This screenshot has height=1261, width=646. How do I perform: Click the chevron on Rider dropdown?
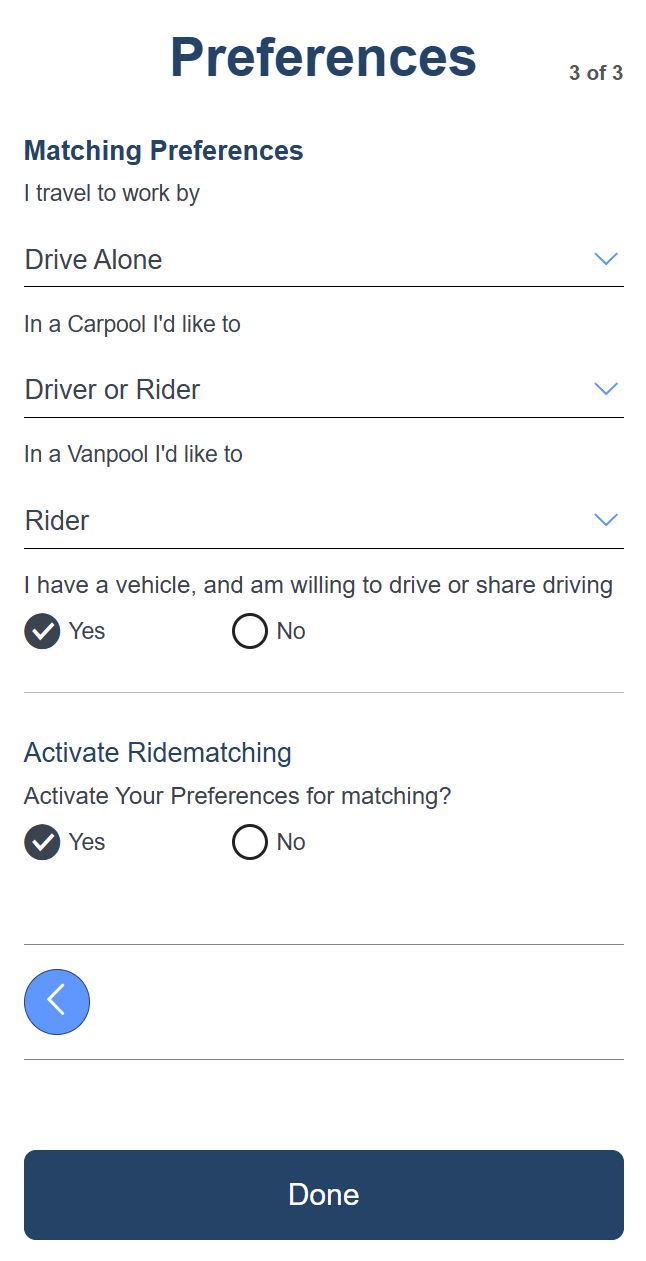coord(606,519)
